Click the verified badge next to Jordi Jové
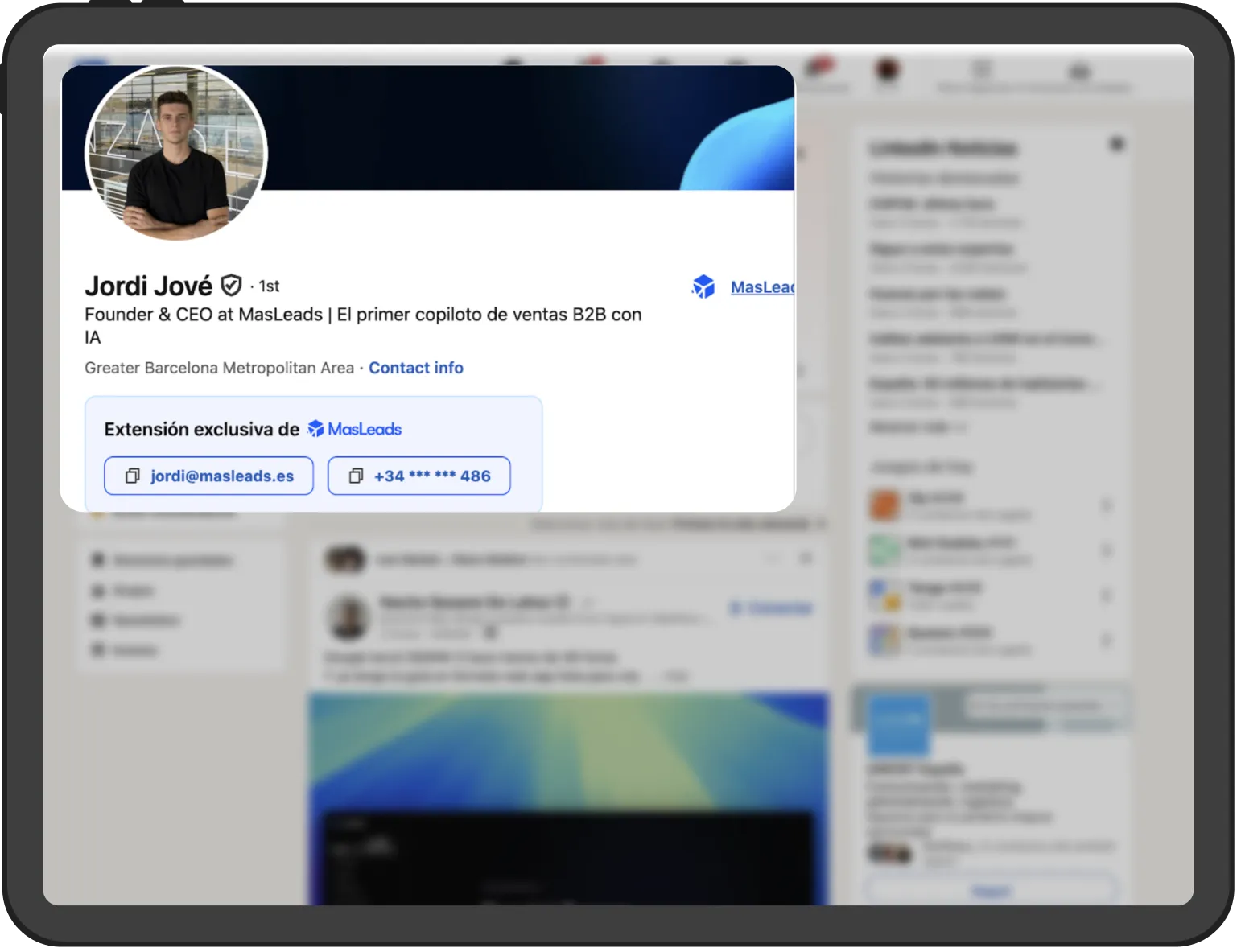The width and height of the screenshot is (1241, 952). 231,285
